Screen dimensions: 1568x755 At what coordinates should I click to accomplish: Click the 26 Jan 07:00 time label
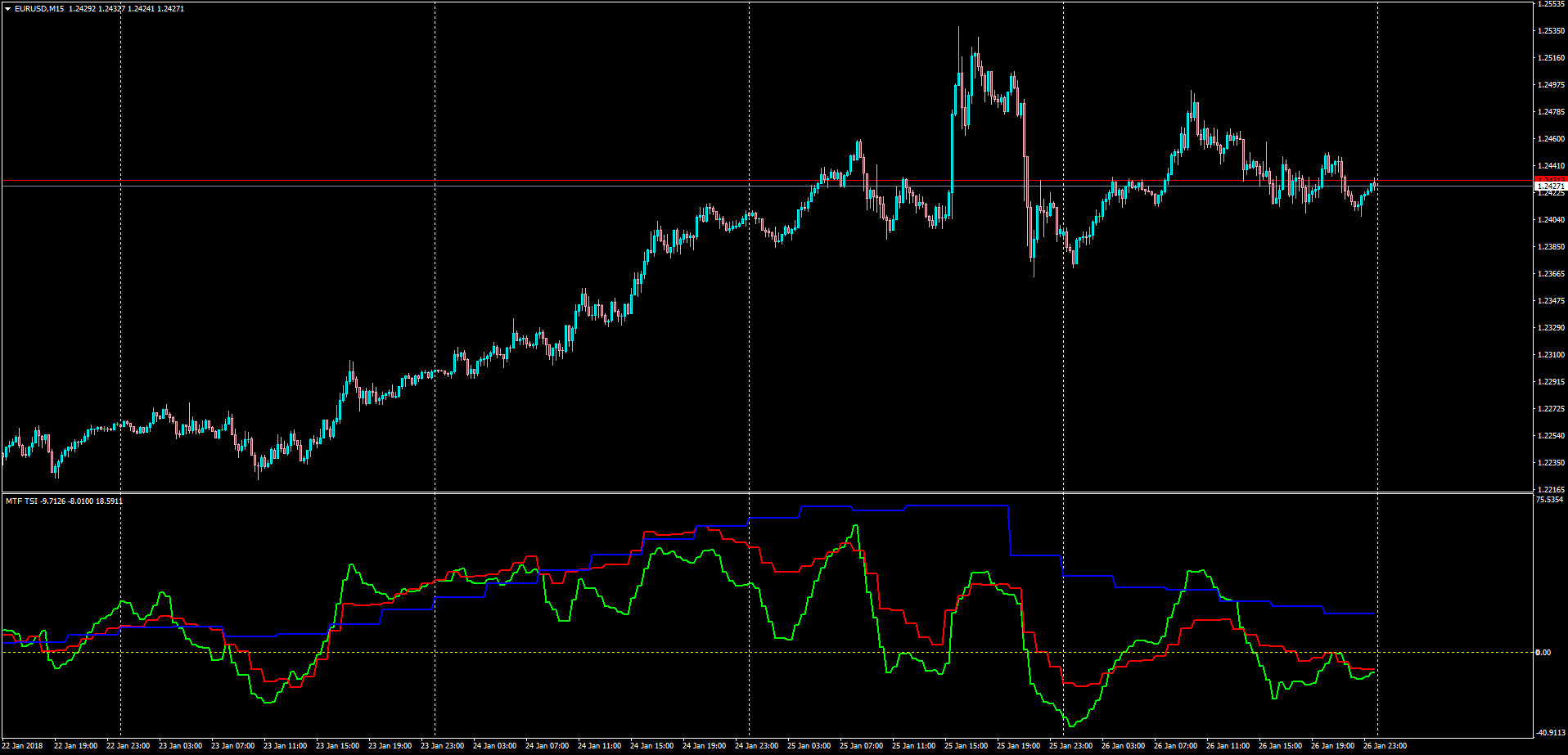(x=1176, y=746)
